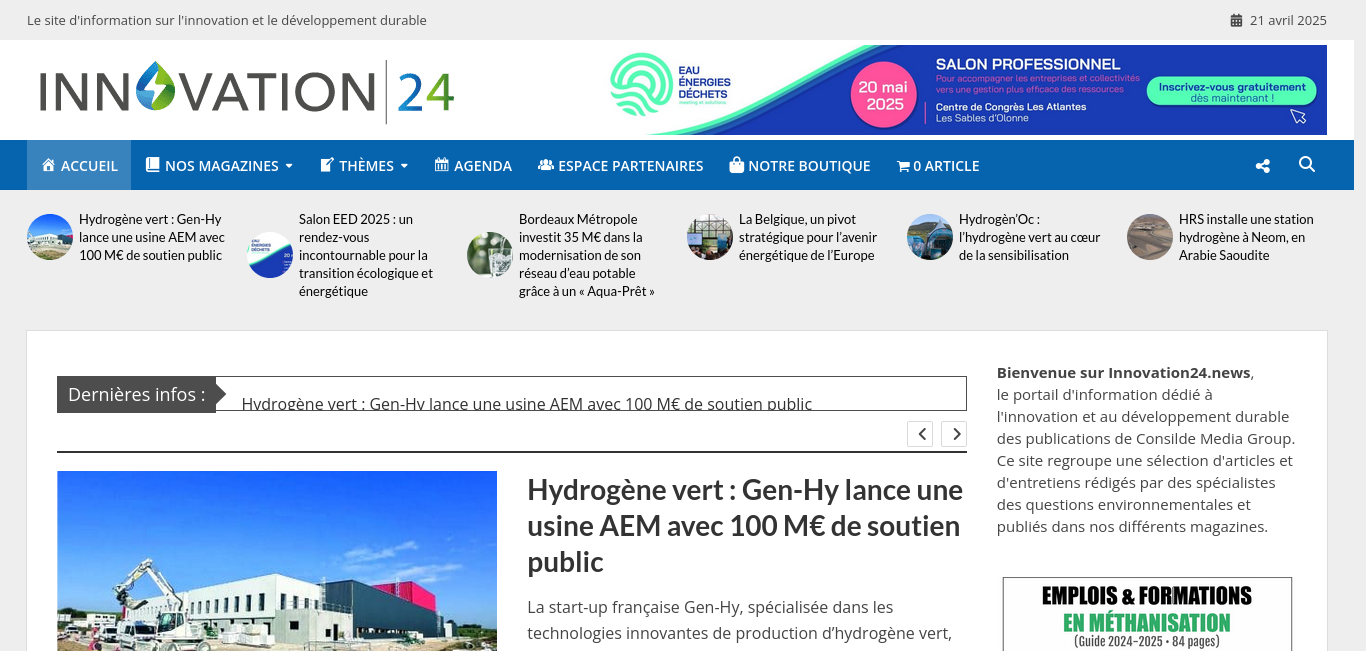
Task: Open thumbnail for Hydrogèn'Oc article
Action: [930, 237]
